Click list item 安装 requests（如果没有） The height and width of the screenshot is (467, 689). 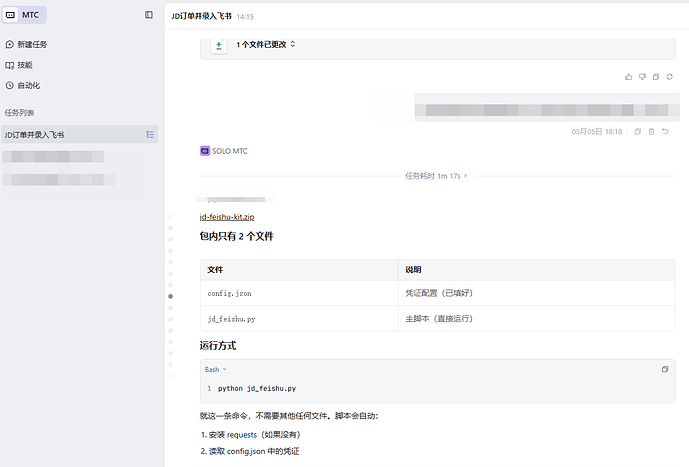(x=250, y=434)
